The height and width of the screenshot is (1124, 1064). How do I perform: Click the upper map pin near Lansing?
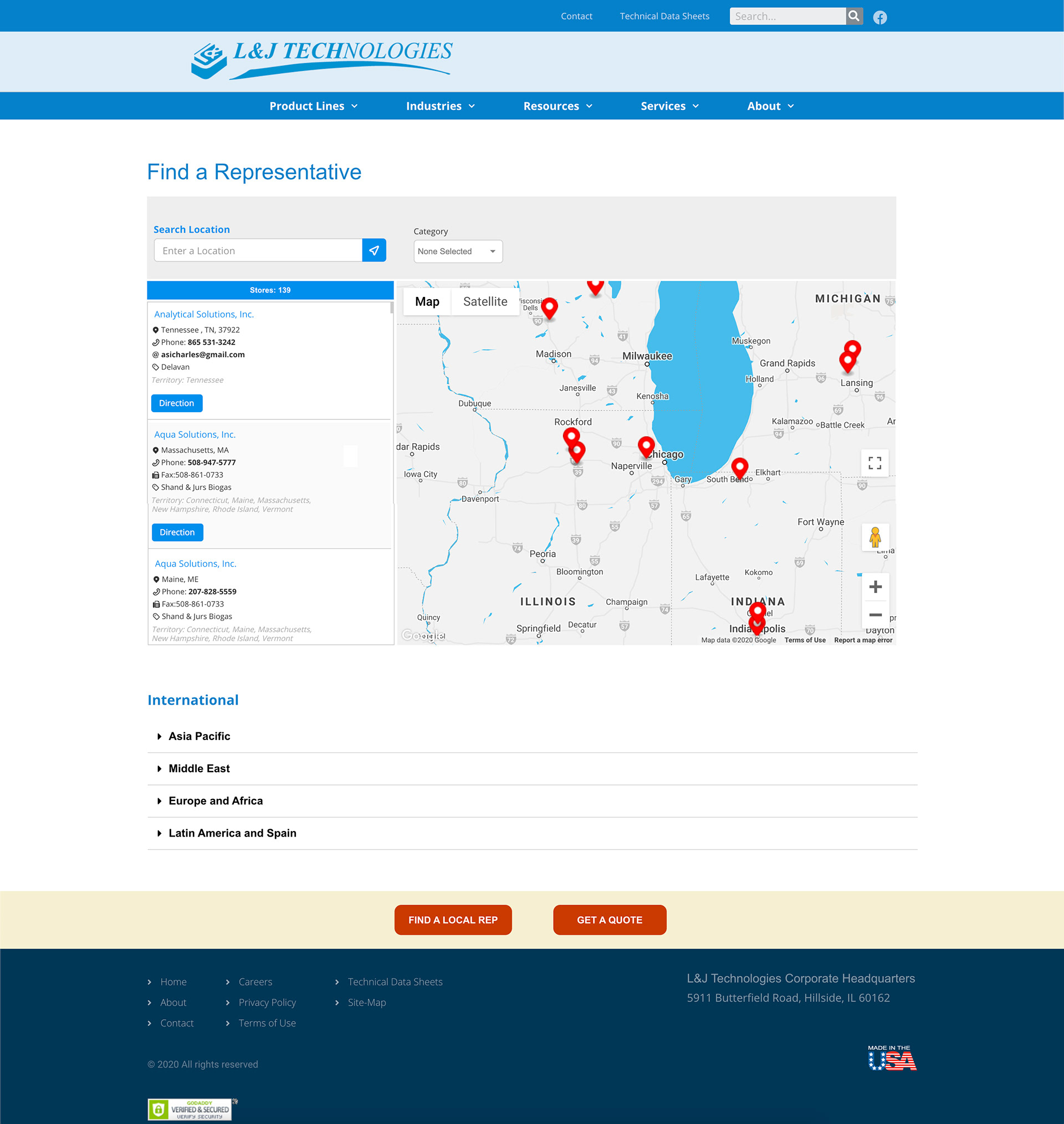click(x=852, y=350)
